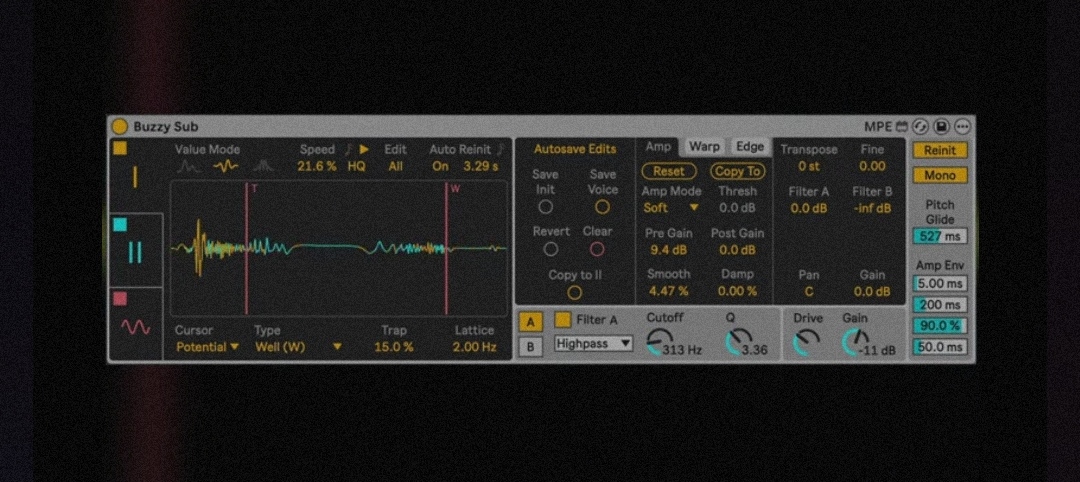The height and width of the screenshot is (482, 1080).
Task: Click the Amp Env 50.0 ms field
Action: tap(940, 347)
